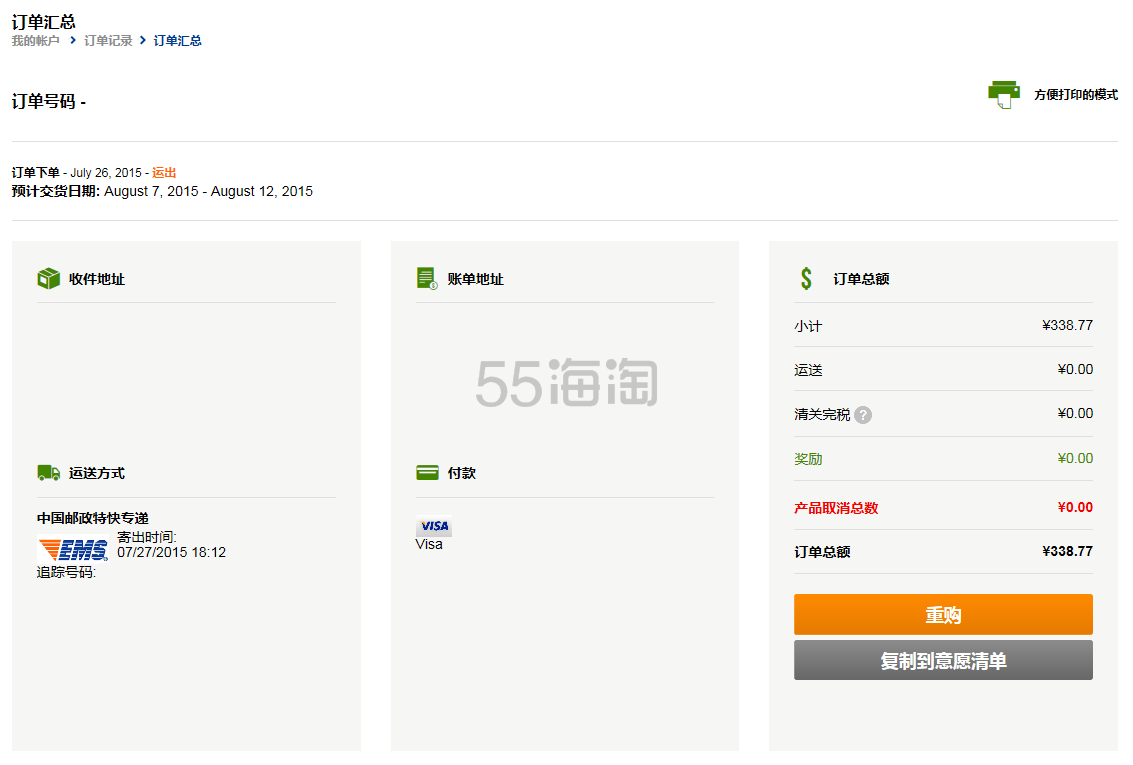Go to 我的帐户 in breadcrumb
This screenshot has height=765, width=1133.
coord(35,41)
